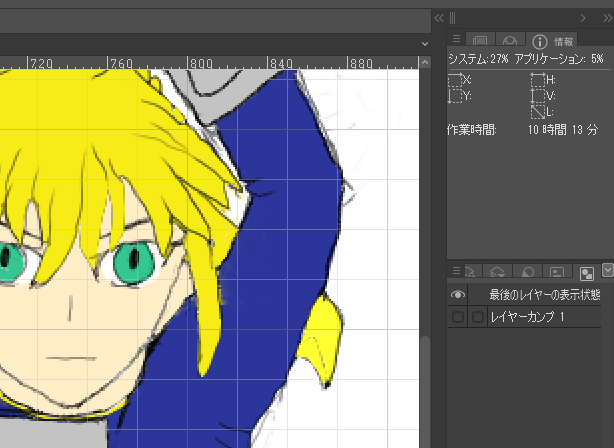
Task: Open the second tab icon in lower palette
Action: (x=503, y=271)
